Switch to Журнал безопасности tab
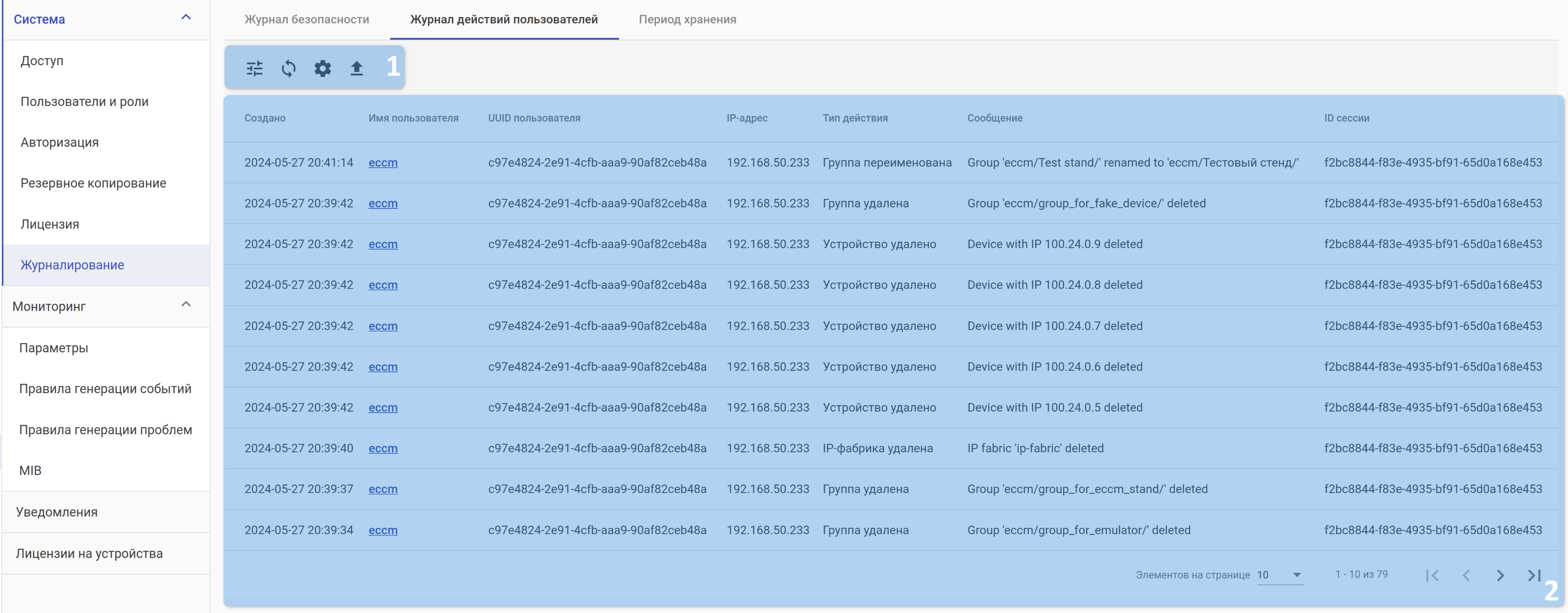 pyautogui.click(x=307, y=19)
